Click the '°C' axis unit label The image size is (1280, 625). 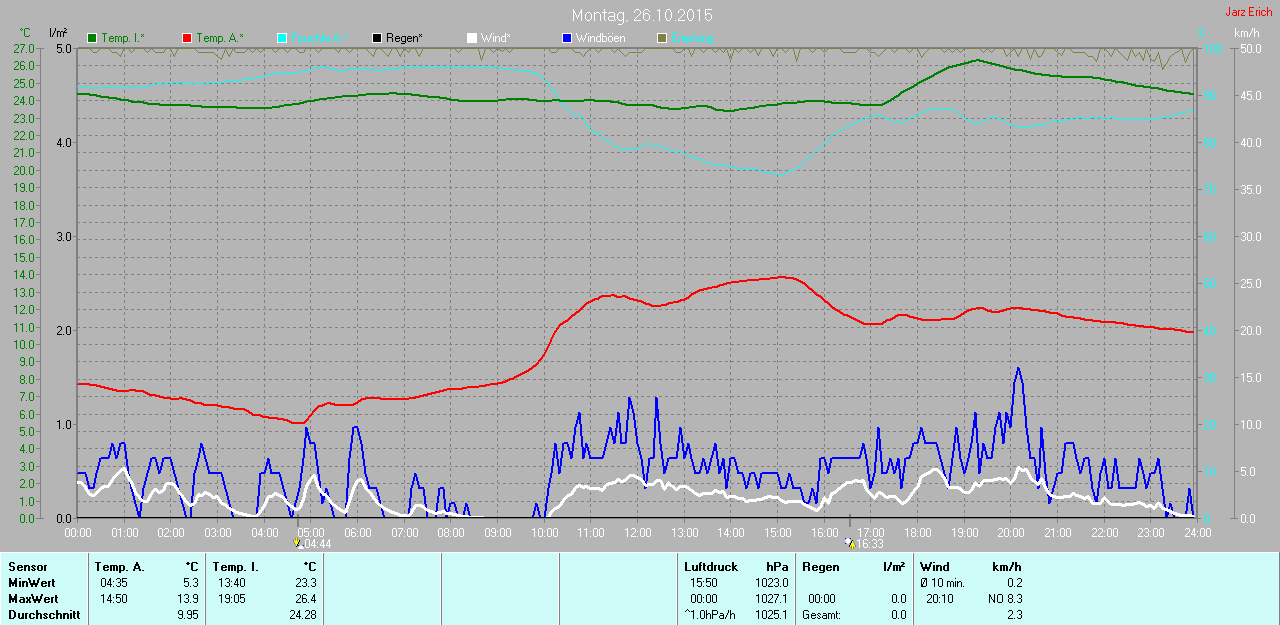coord(25,33)
